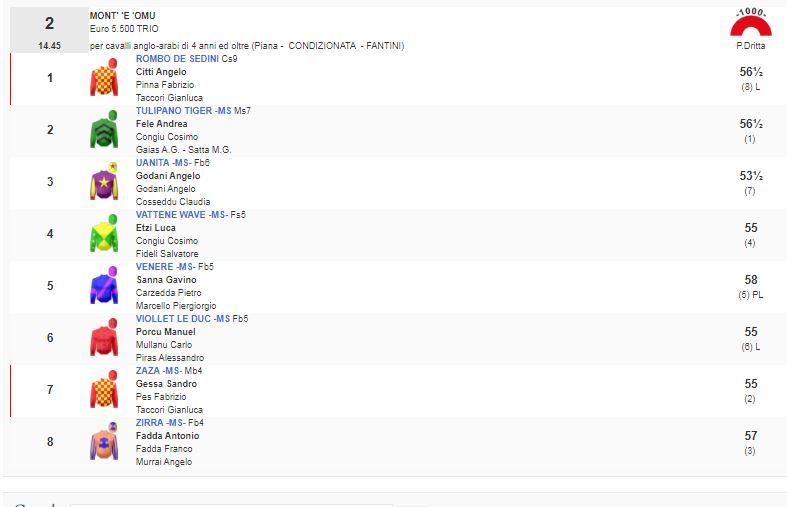Click the purple star silk icon for Uanita
787x507 pixels.
point(104,182)
